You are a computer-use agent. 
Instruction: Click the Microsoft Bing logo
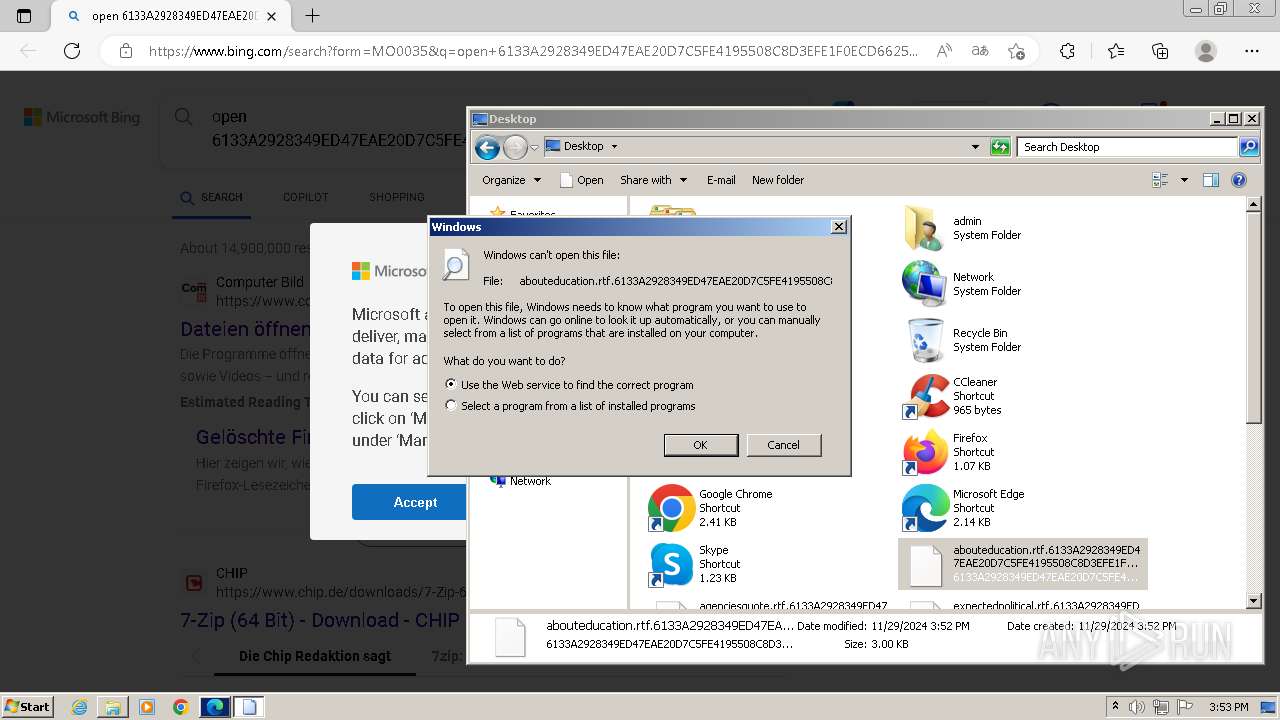click(x=82, y=117)
